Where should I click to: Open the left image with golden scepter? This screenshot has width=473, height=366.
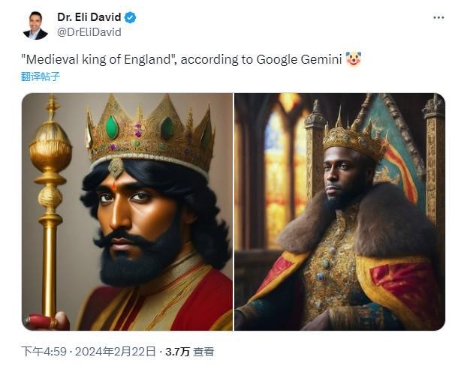coord(127,212)
